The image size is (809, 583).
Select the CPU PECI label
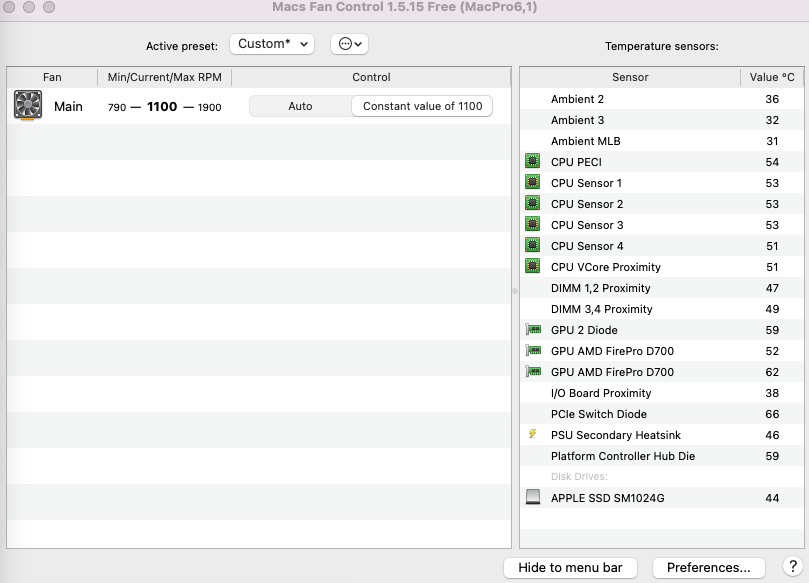[576, 162]
